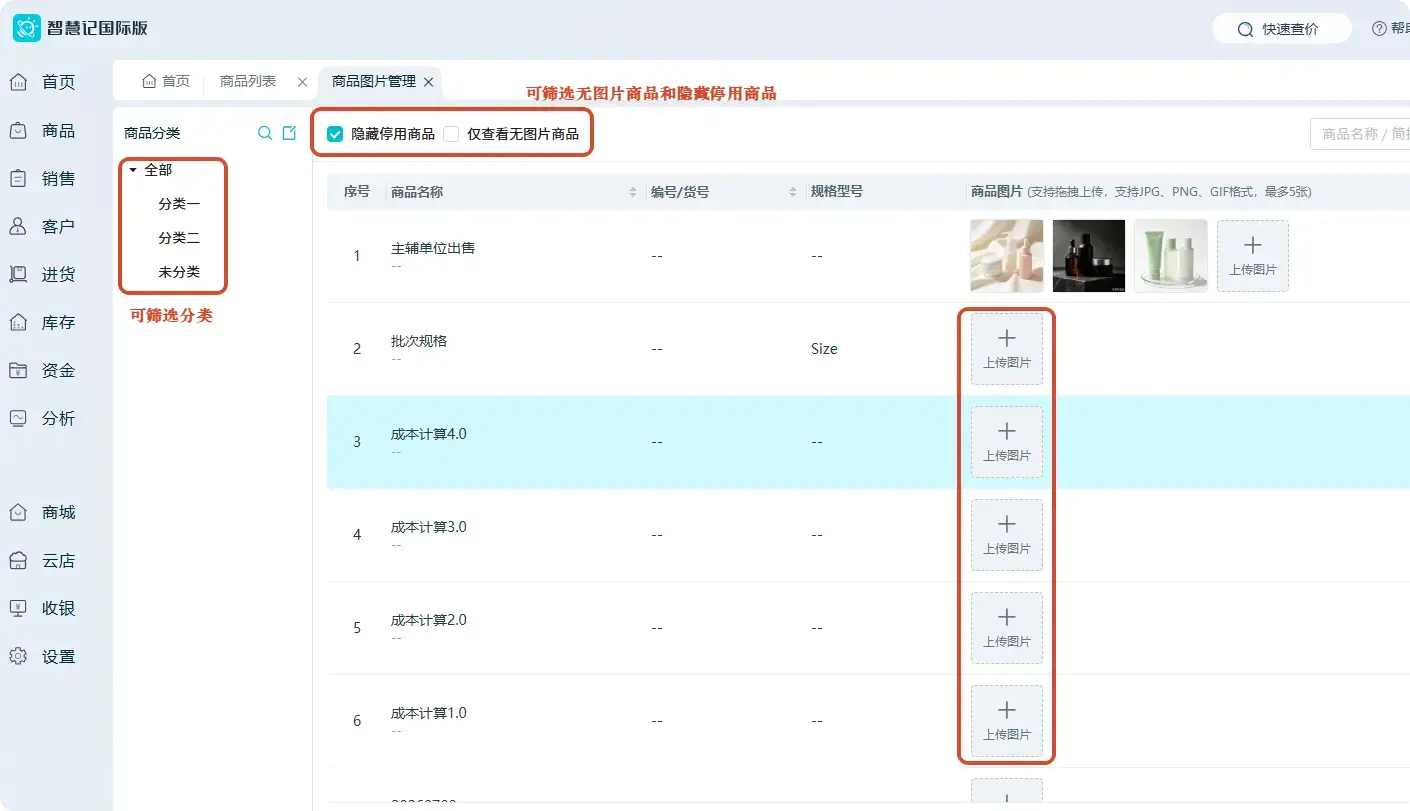Check the 仅查看无图片商品 checkbox
1410x811 pixels.
[x=451, y=134]
